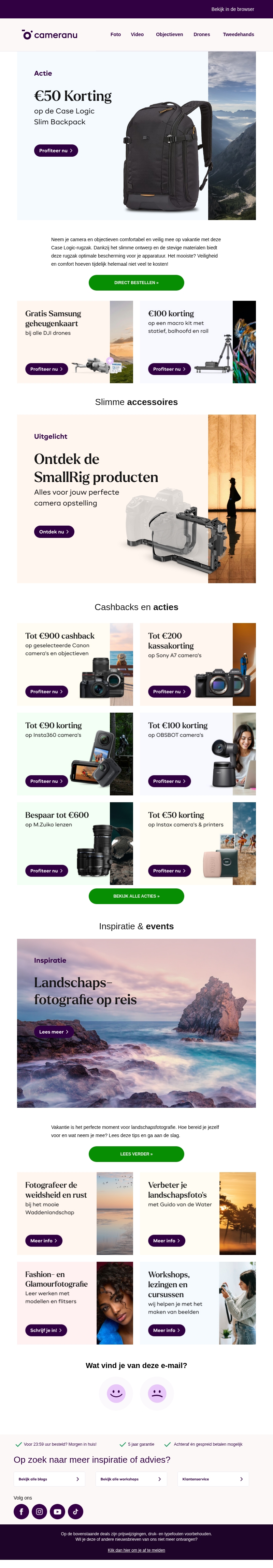Click the Cameranu logo

point(50,35)
